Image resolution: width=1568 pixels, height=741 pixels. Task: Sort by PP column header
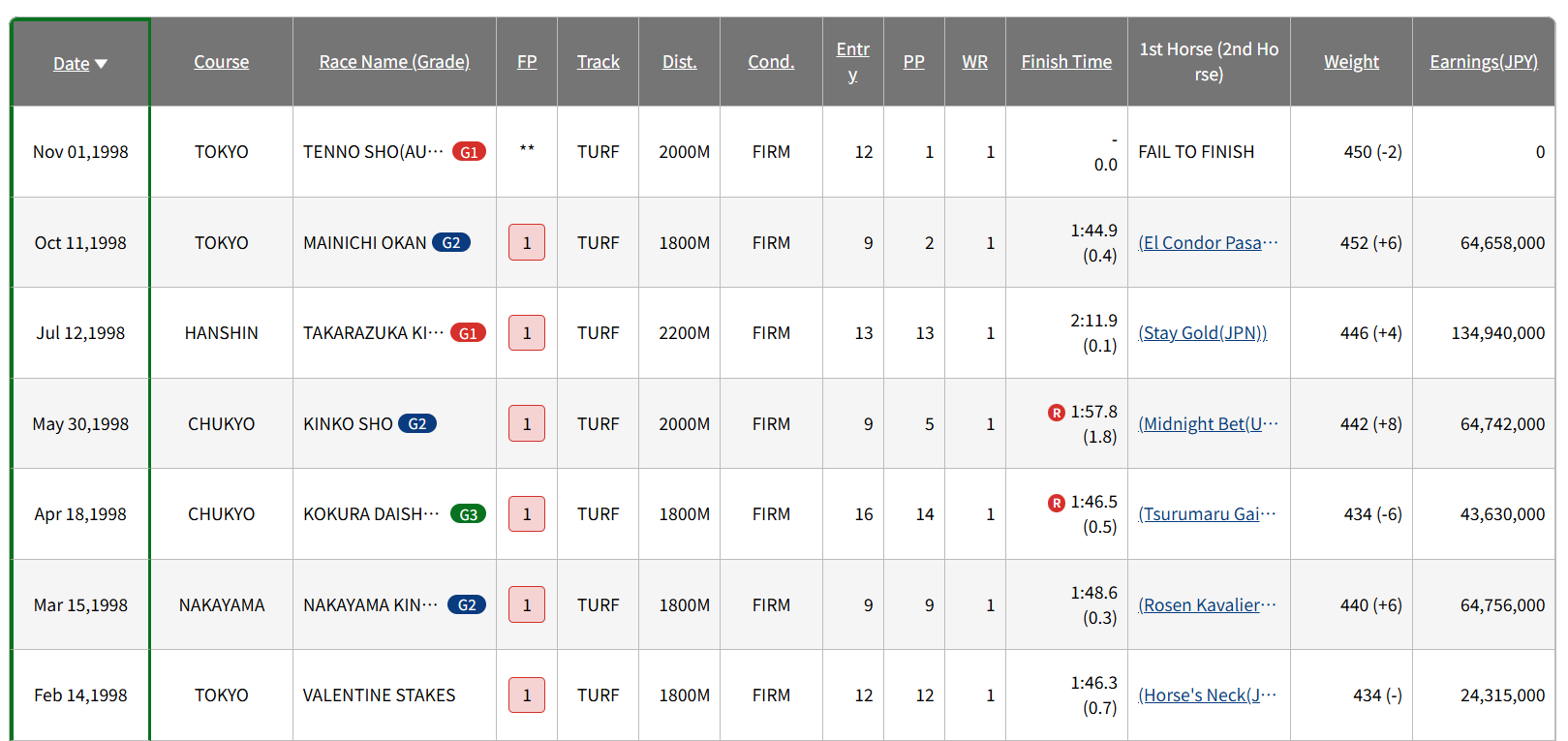coord(914,62)
